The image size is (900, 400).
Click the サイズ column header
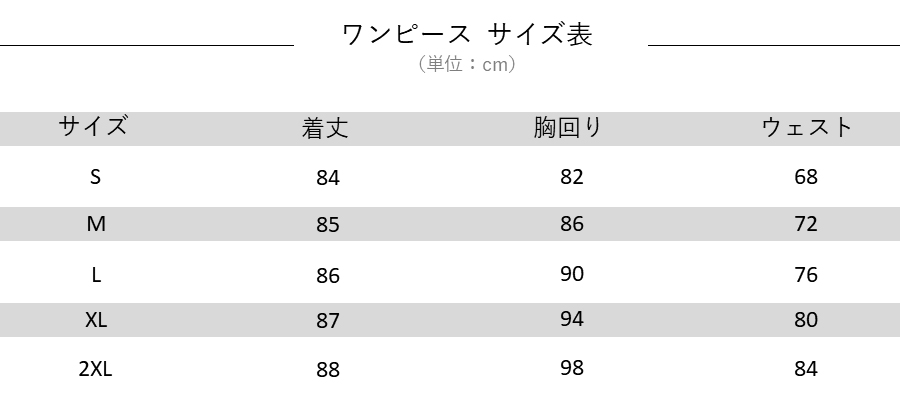click(x=93, y=126)
